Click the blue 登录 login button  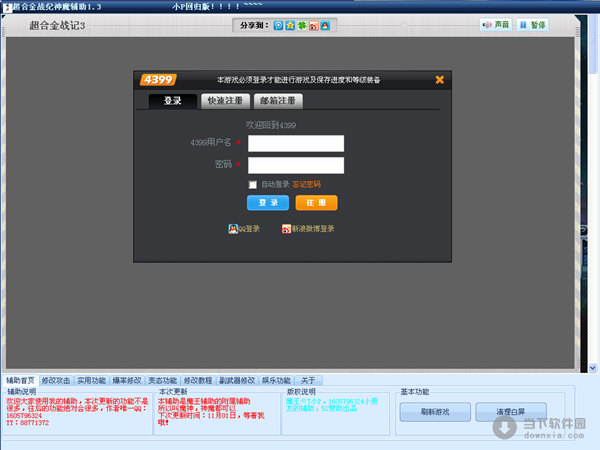point(267,203)
